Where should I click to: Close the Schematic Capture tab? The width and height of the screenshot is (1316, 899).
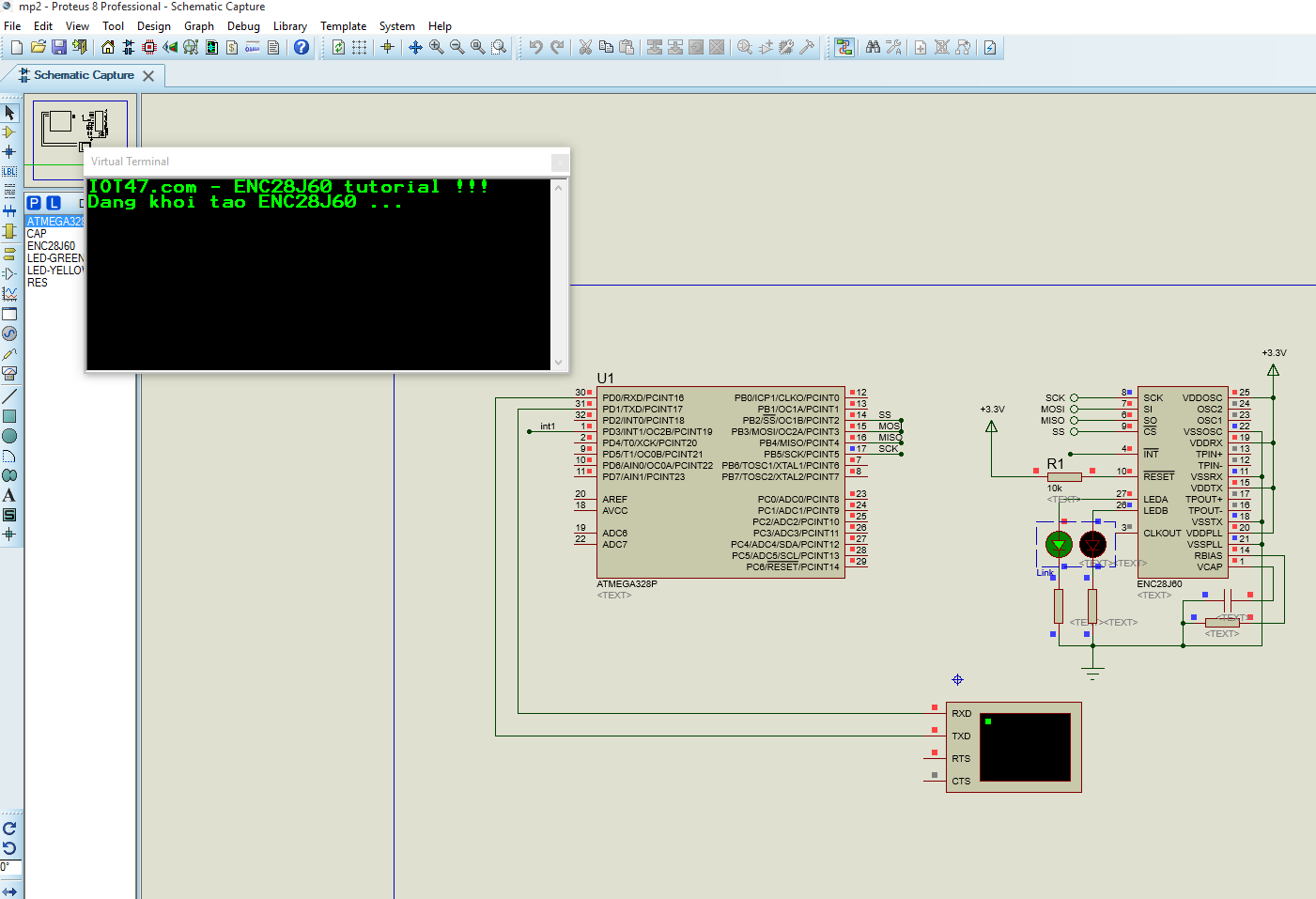(x=148, y=76)
